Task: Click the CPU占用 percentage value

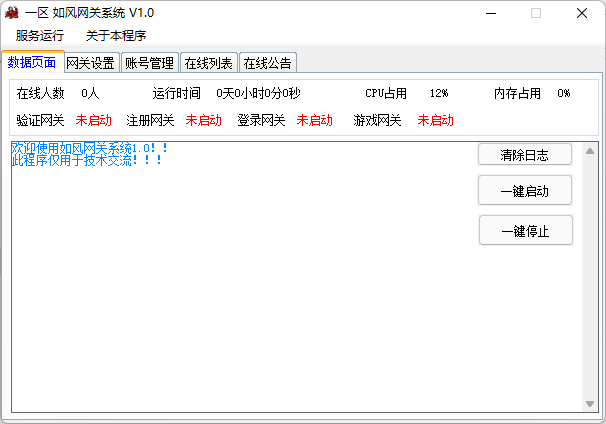Action: click(439, 93)
